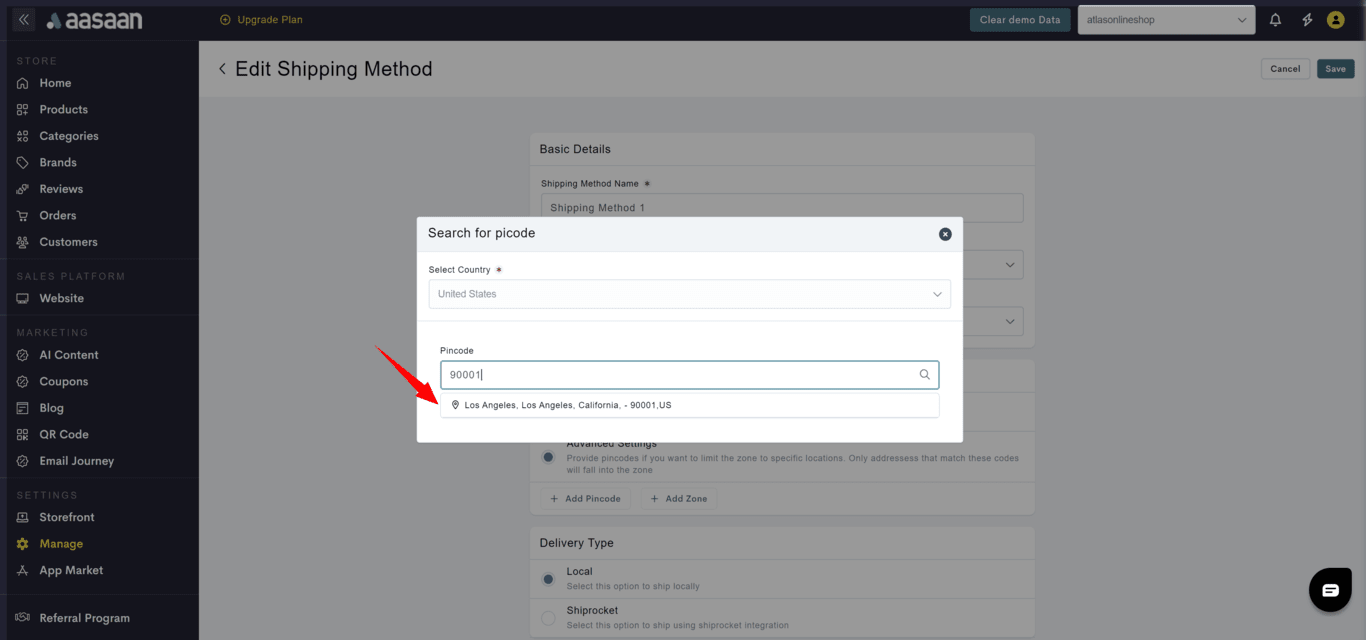Click the Save button
1366x640 pixels.
1335,69
